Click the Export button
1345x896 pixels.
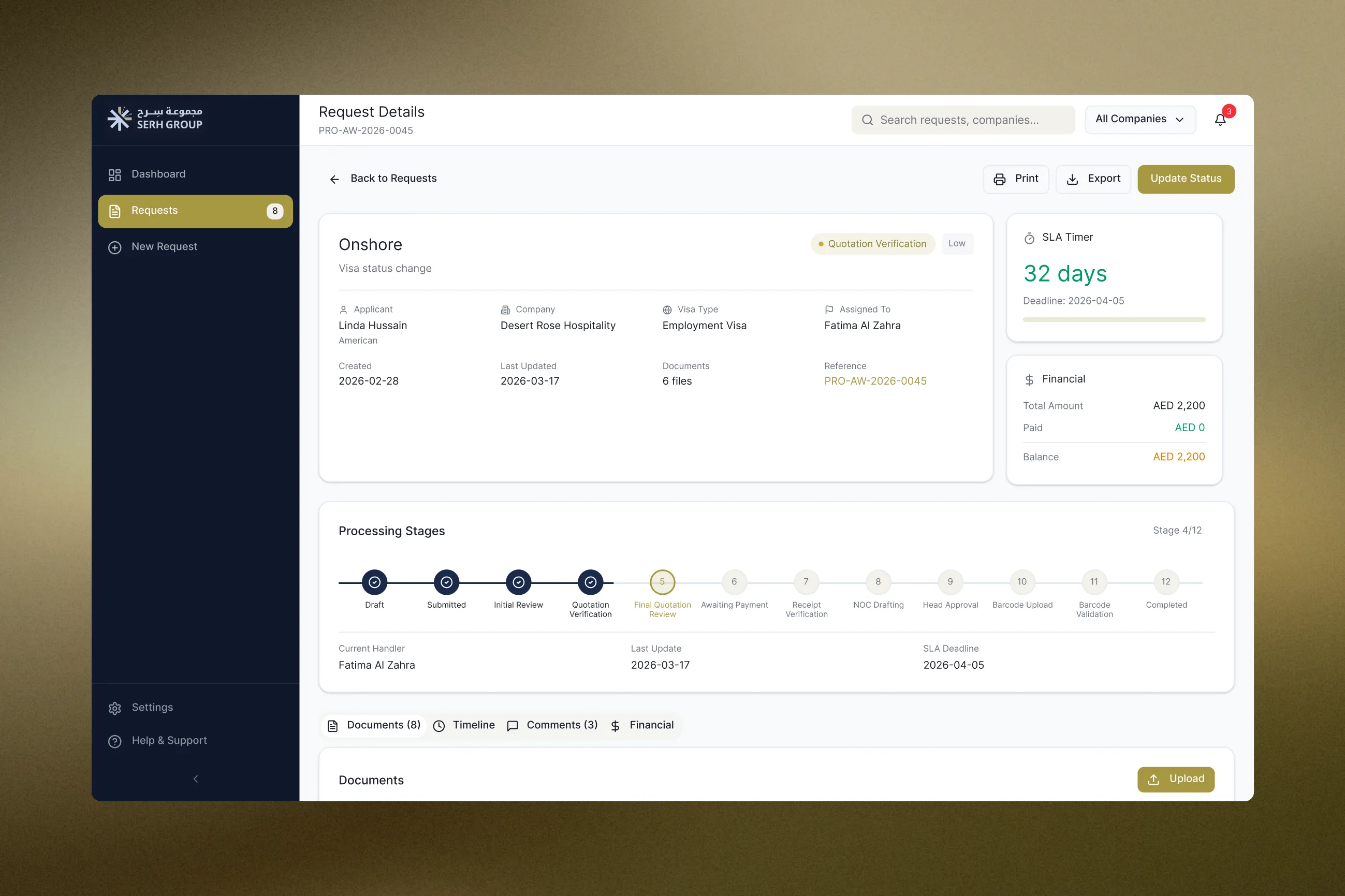tap(1093, 180)
